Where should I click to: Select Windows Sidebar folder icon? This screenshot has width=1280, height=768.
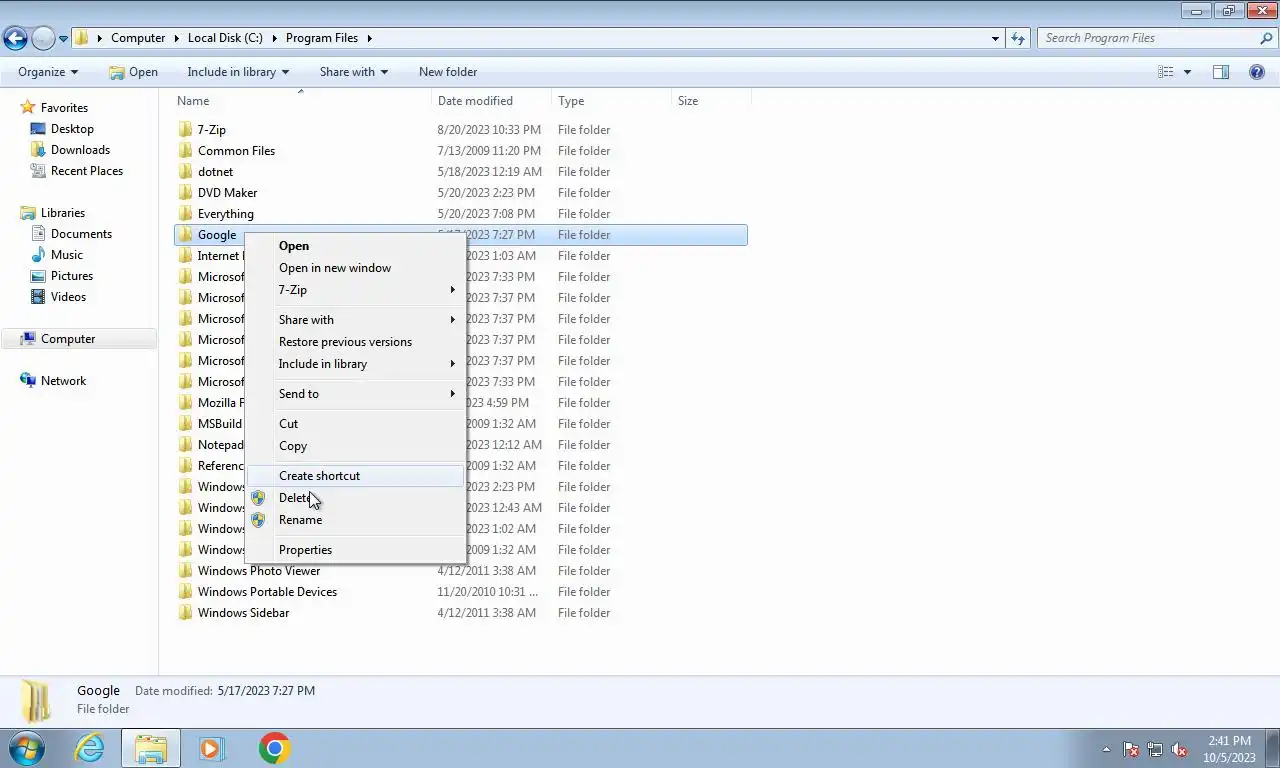[185, 613]
